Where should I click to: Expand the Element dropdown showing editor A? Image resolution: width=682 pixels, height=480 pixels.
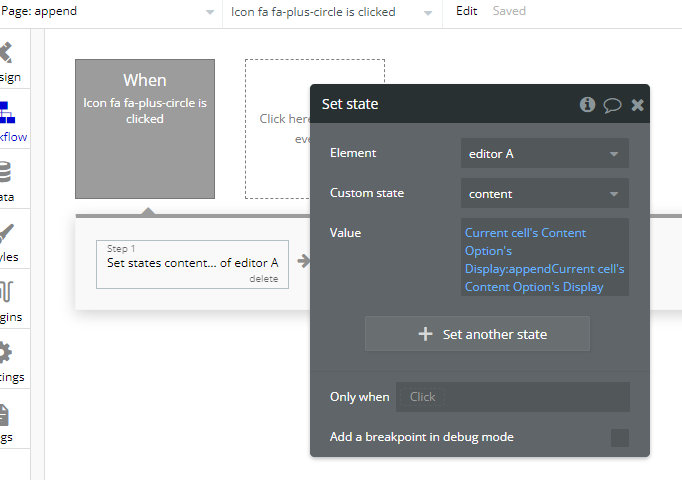(x=545, y=154)
